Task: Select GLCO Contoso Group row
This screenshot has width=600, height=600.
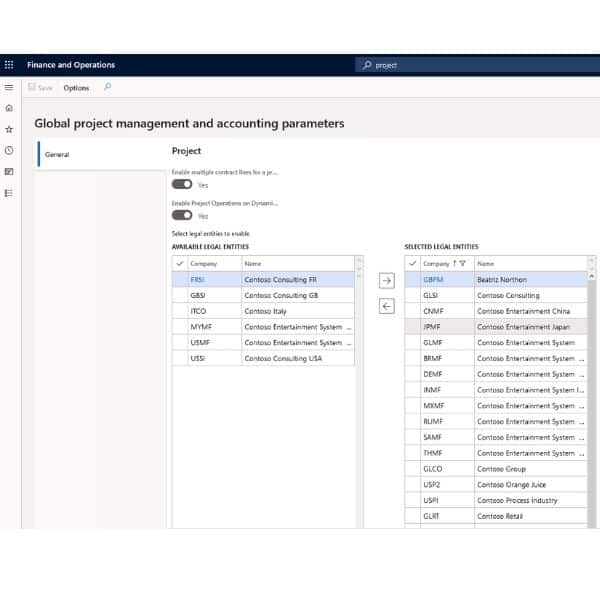Action: [x=496, y=469]
